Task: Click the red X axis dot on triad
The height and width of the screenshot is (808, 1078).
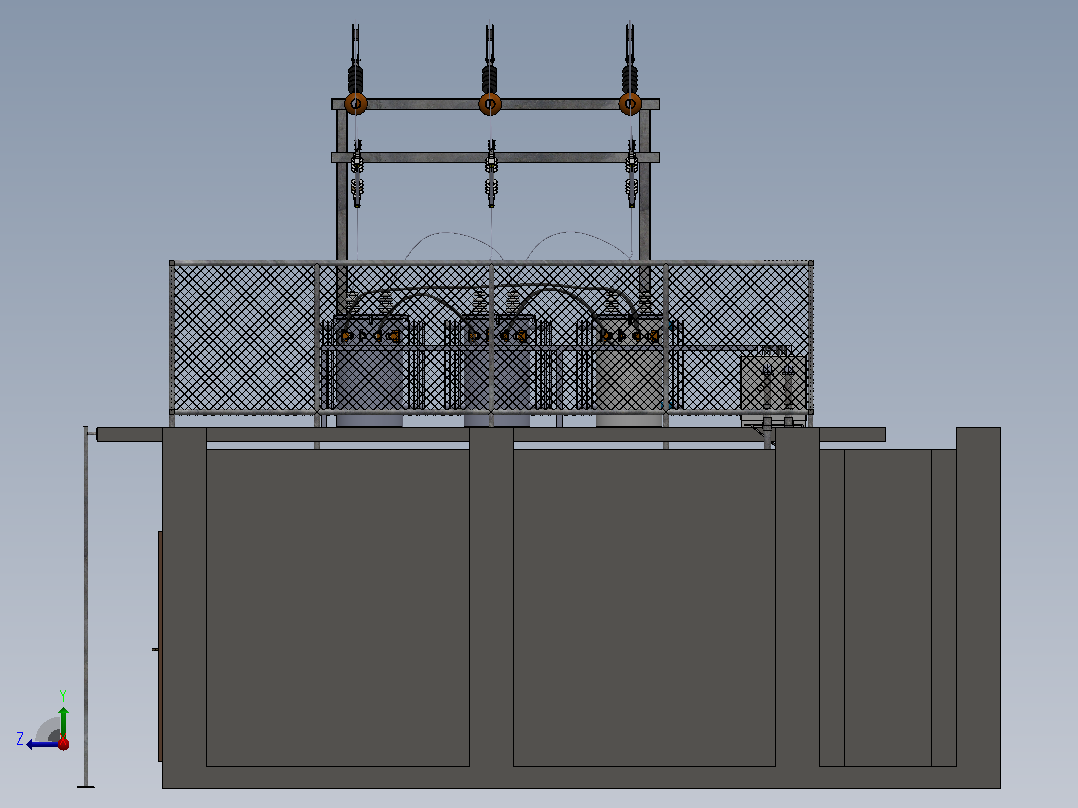Action: pos(64,743)
